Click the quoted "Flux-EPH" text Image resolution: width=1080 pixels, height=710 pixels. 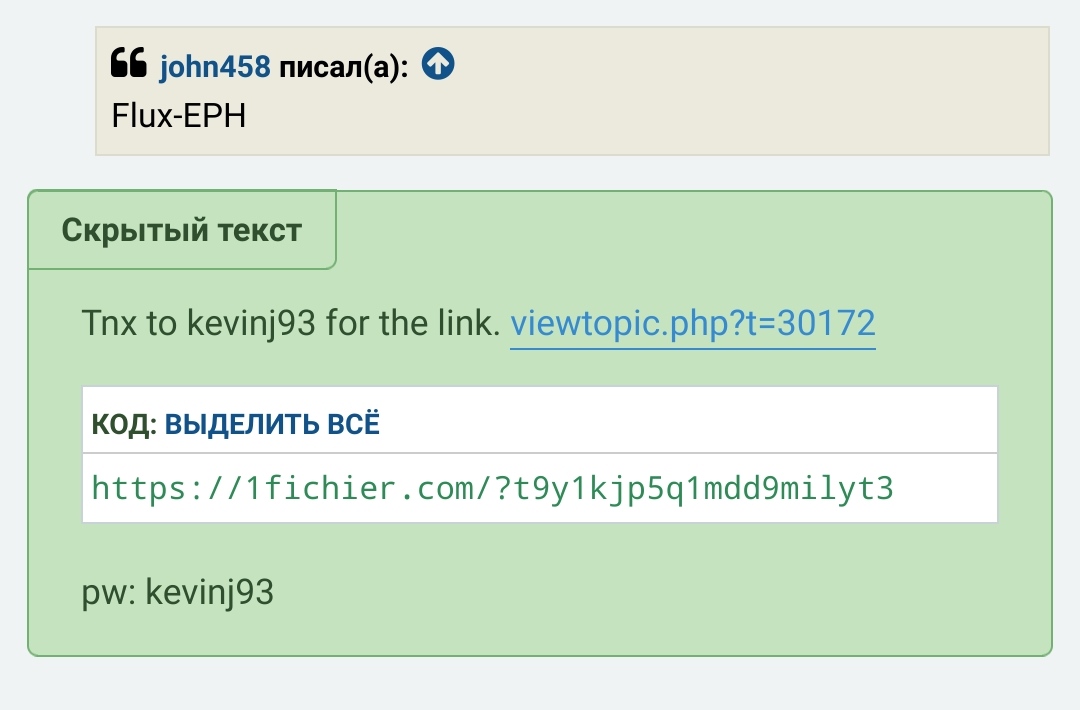click(179, 116)
